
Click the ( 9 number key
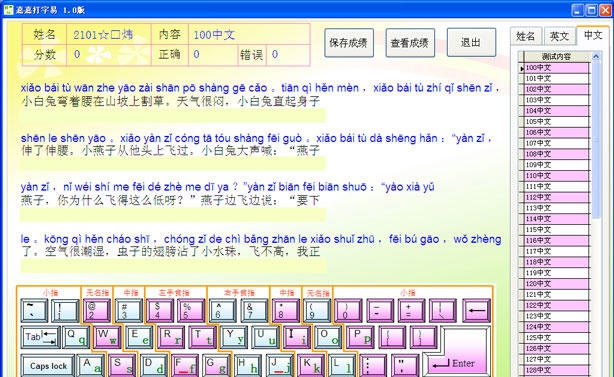point(317,311)
